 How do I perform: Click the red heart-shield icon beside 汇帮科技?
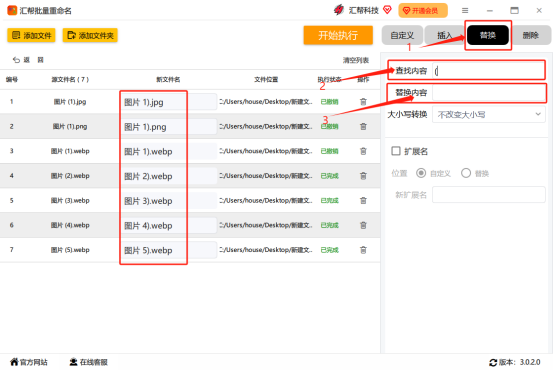click(388, 10)
